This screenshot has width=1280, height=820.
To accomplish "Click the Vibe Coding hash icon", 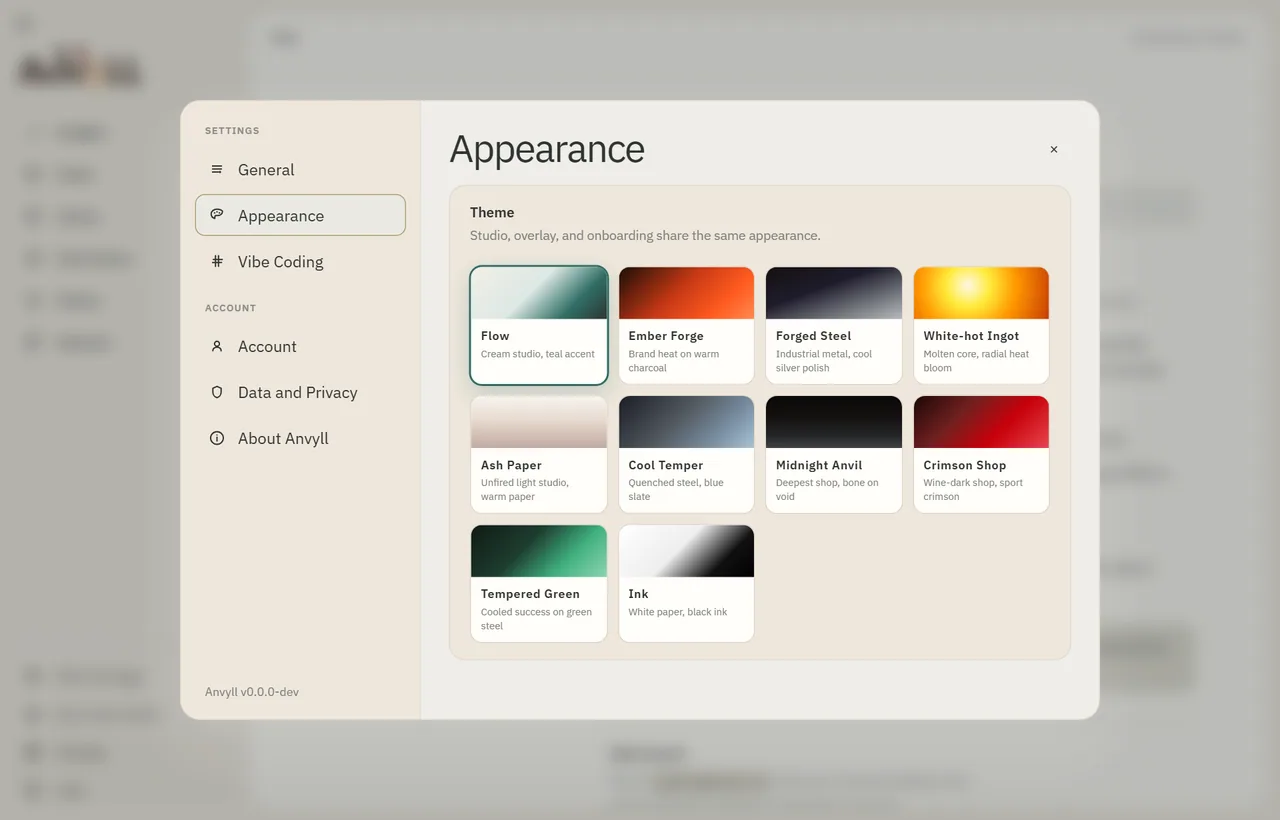I will [x=217, y=261].
